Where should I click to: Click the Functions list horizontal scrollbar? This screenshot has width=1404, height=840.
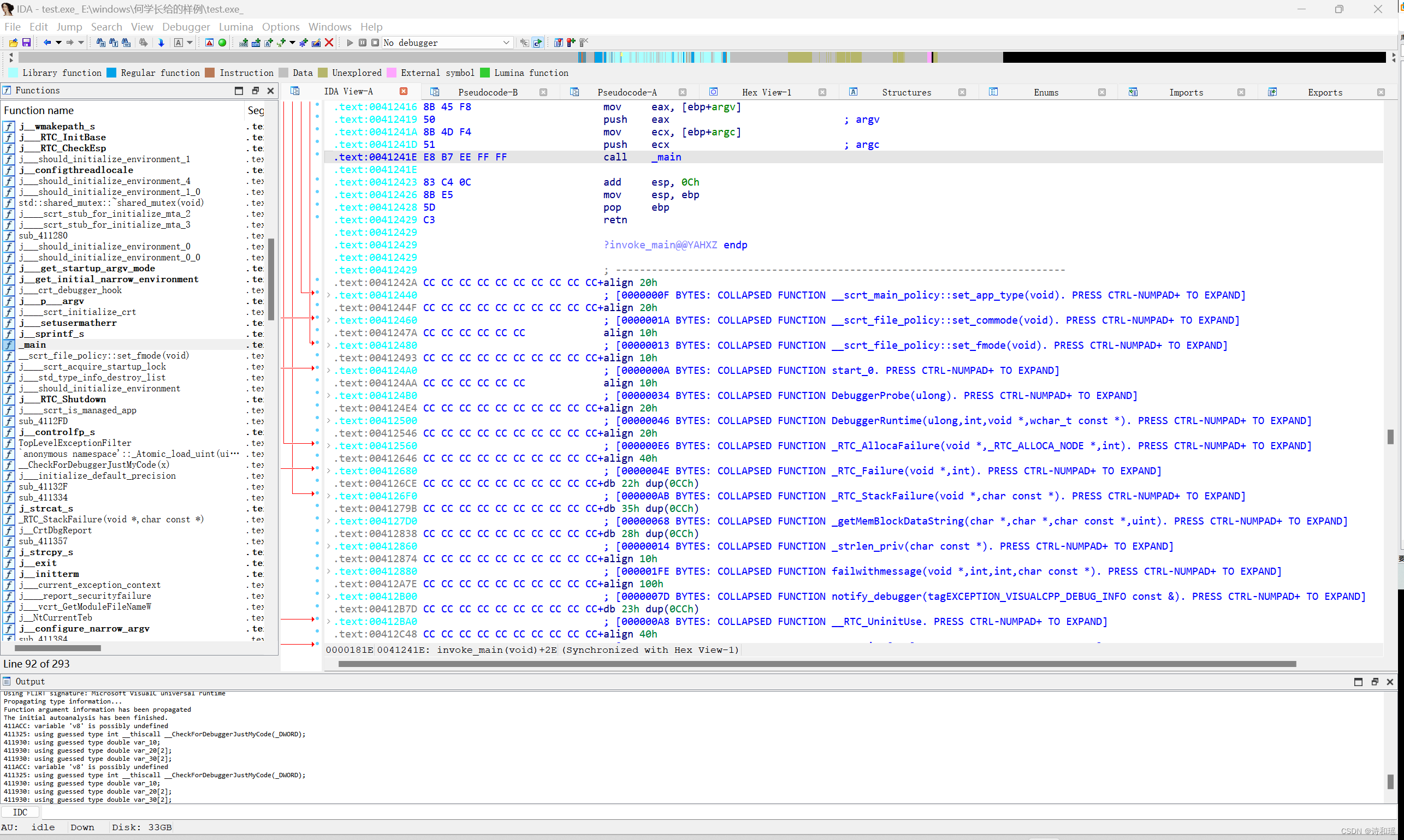[58, 648]
